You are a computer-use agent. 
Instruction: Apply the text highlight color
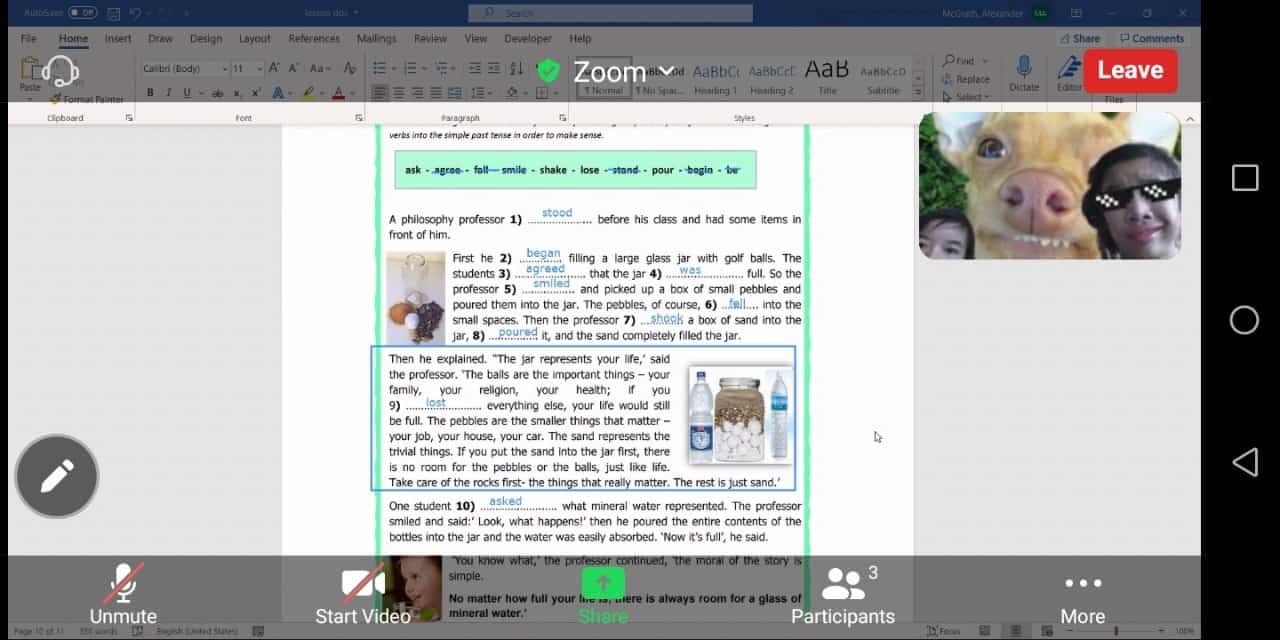coord(309,92)
